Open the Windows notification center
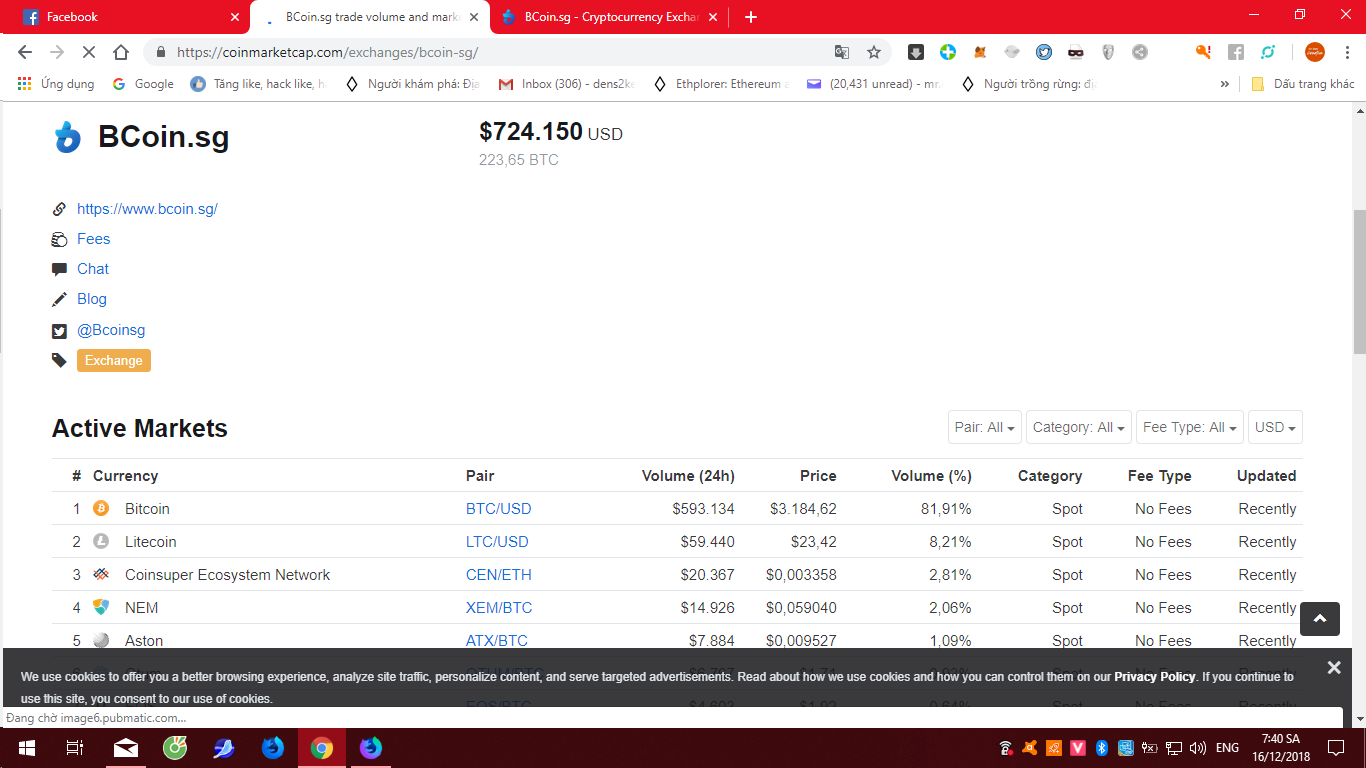Image resolution: width=1366 pixels, height=768 pixels. 1336,748
